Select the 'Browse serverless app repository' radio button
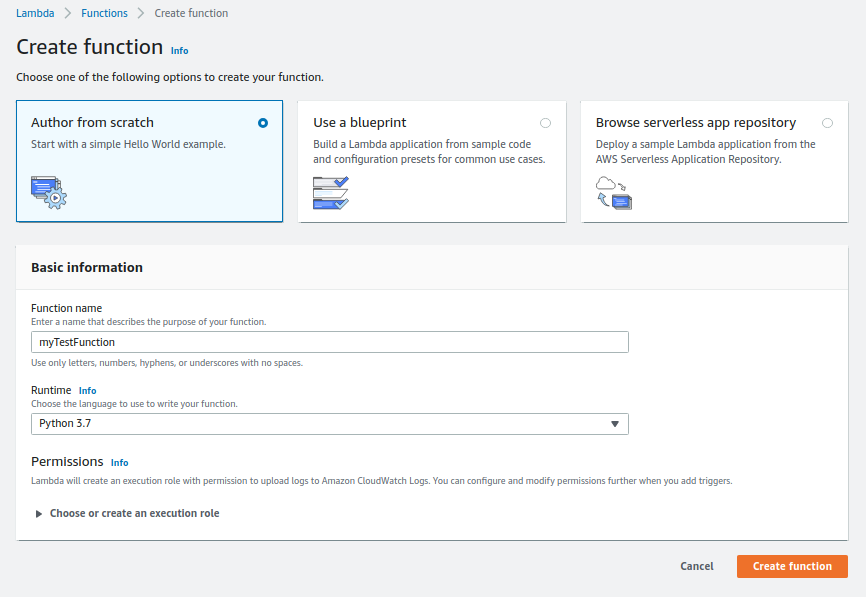866x597 pixels. coord(827,121)
